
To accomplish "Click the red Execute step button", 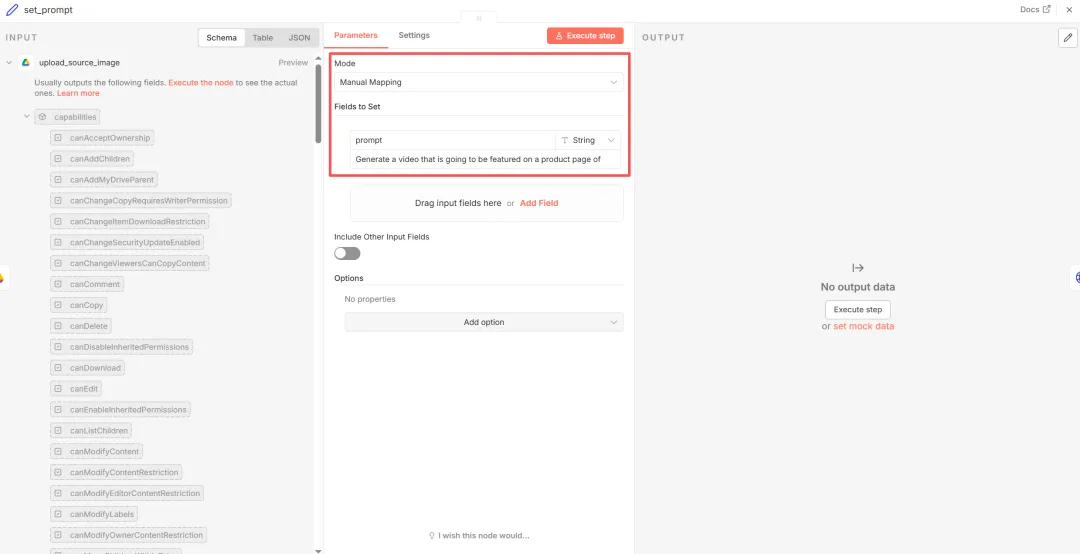I will click(585, 36).
